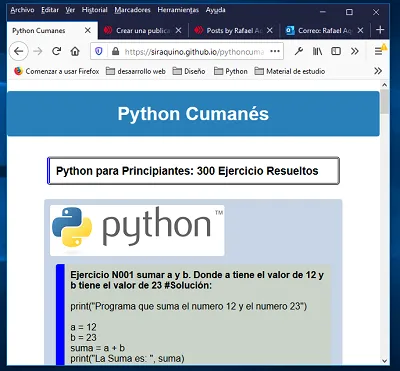Click the Forward navigation arrow
400x371 pixels.
coord(38,51)
